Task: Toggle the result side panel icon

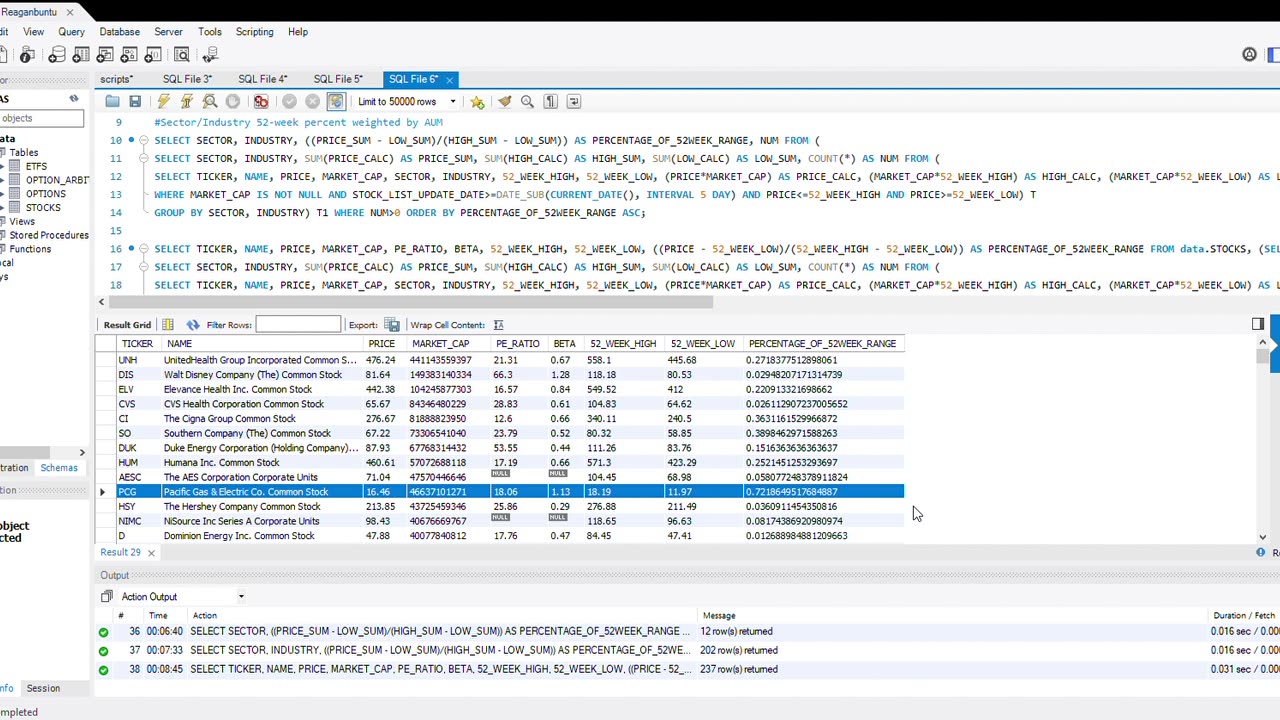Action: (x=1257, y=324)
